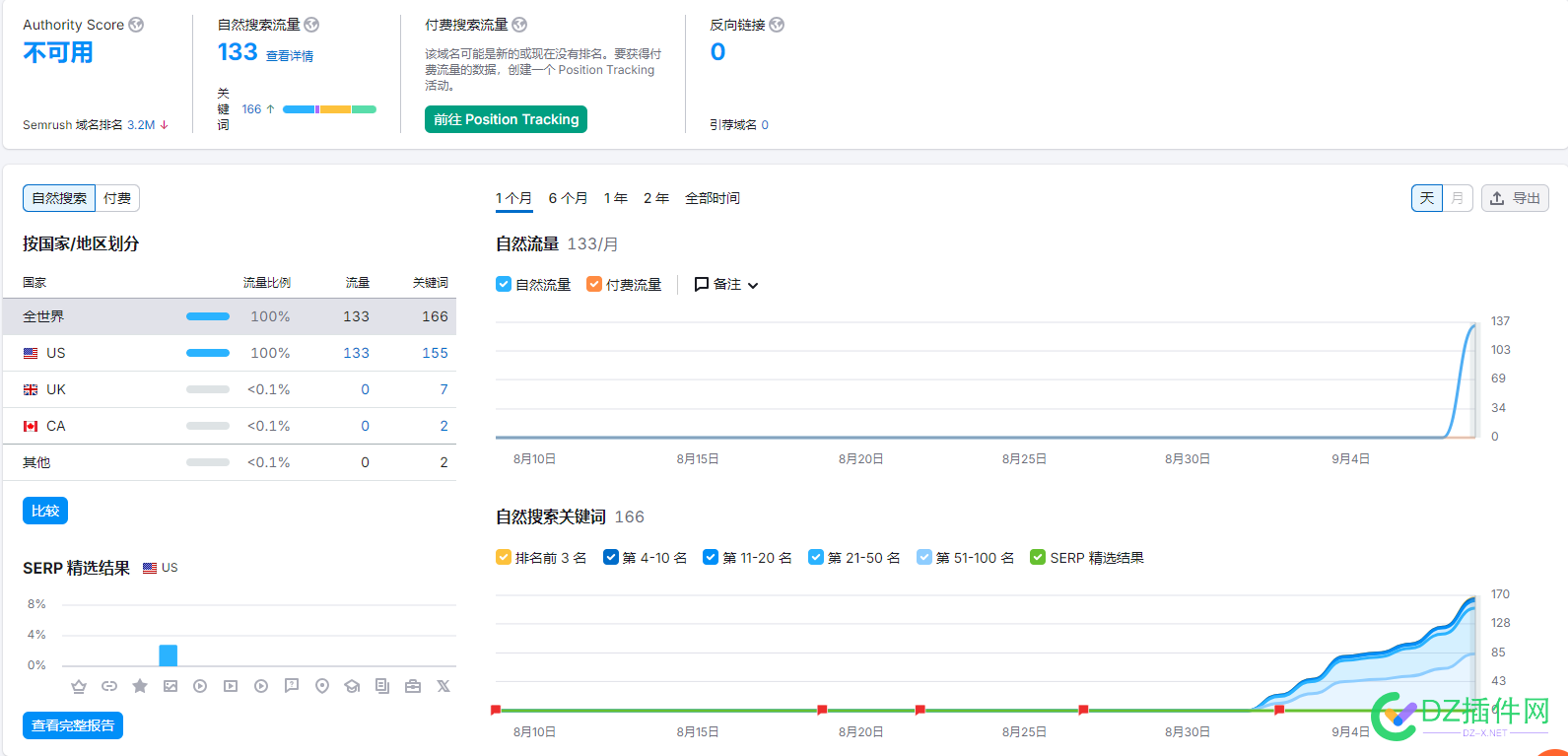Click the US traffic share bar

[208, 353]
